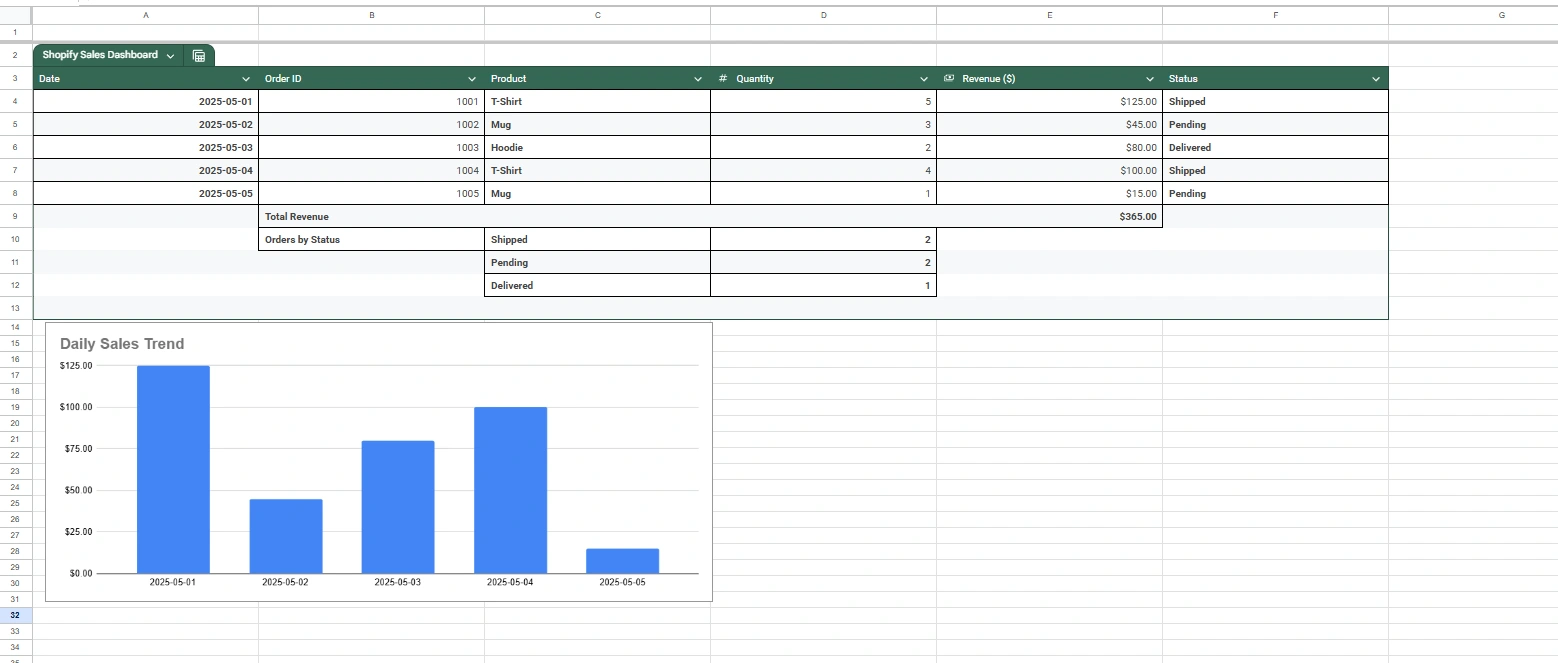Select the Delivered status cell in row 6
The width and height of the screenshot is (1558, 663).
click(x=1275, y=148)
